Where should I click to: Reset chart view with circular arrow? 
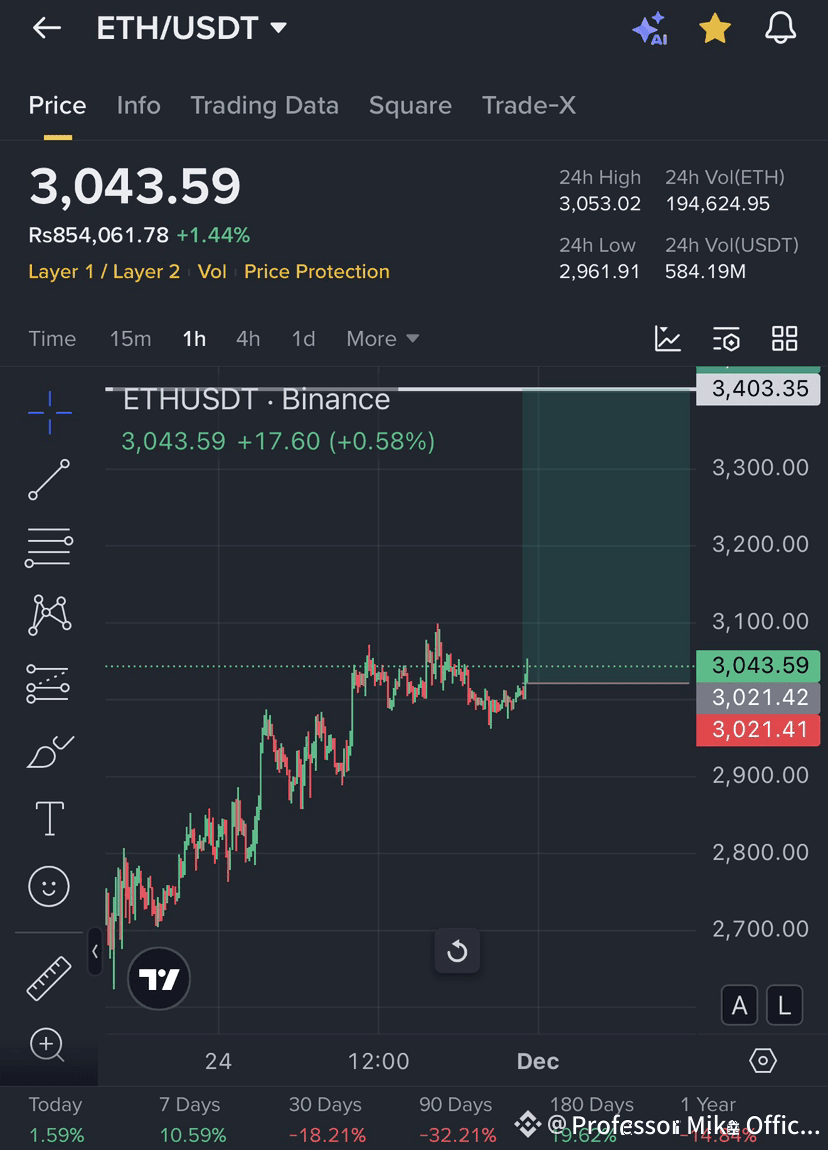[x=457, y=951]
